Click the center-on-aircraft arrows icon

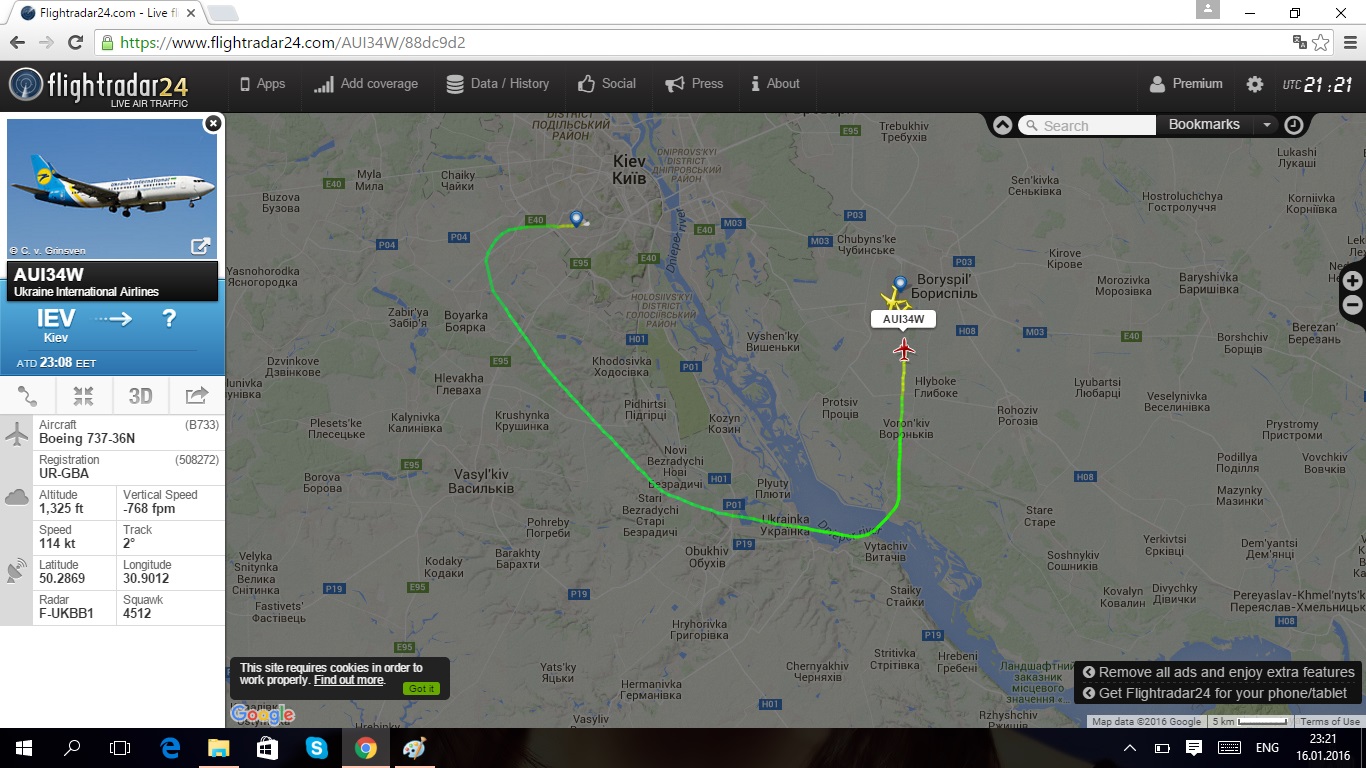[x=83, y=396]
